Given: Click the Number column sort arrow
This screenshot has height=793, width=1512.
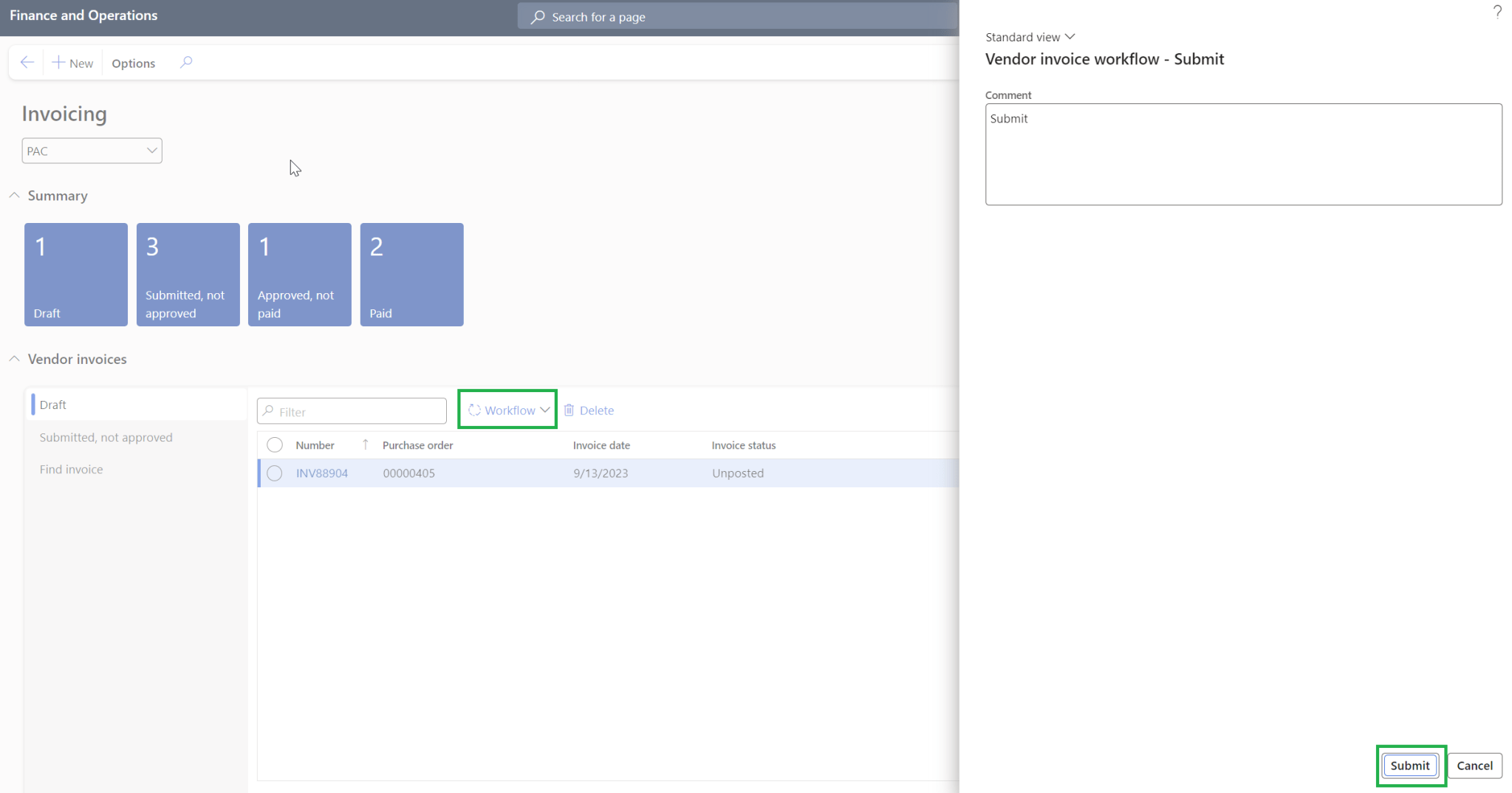Looking at the screenshot, I should coord(365,444).
